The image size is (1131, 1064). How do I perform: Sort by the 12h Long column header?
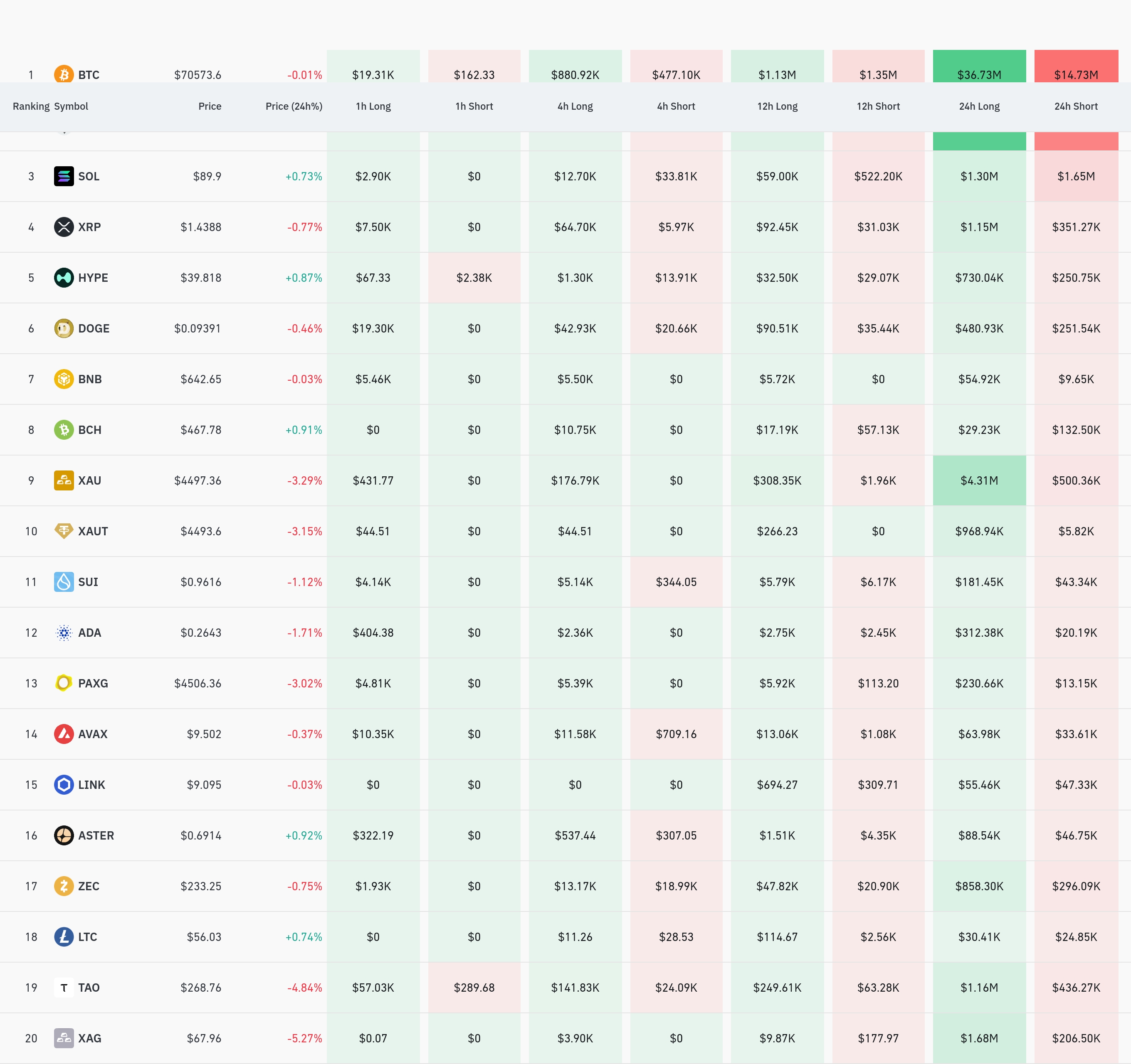pos(777,106)
